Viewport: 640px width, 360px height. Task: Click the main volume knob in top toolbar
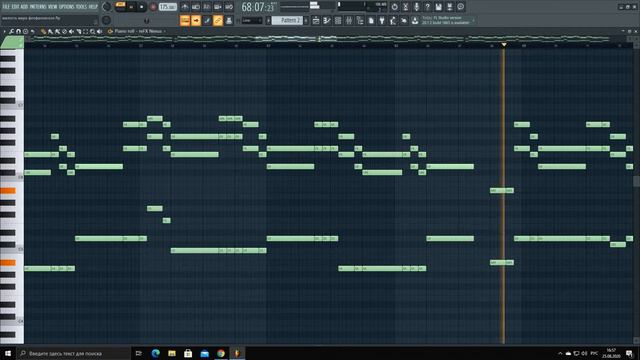coord(107,7)
